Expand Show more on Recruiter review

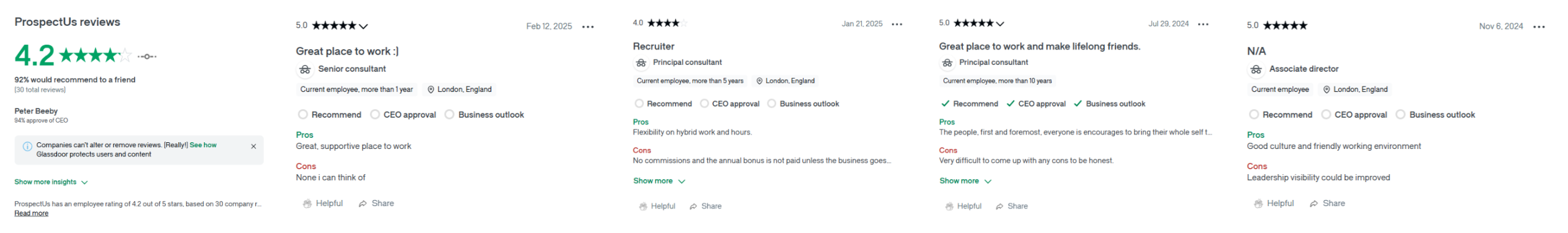(658, 181)
